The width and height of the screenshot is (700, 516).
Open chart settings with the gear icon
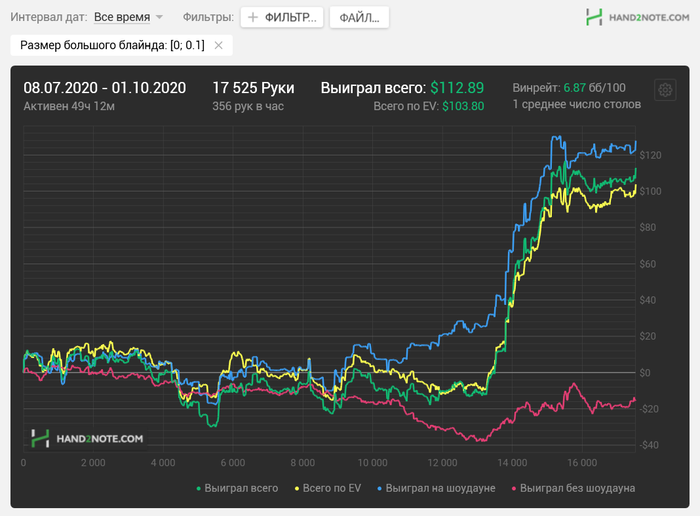(665, 91)
